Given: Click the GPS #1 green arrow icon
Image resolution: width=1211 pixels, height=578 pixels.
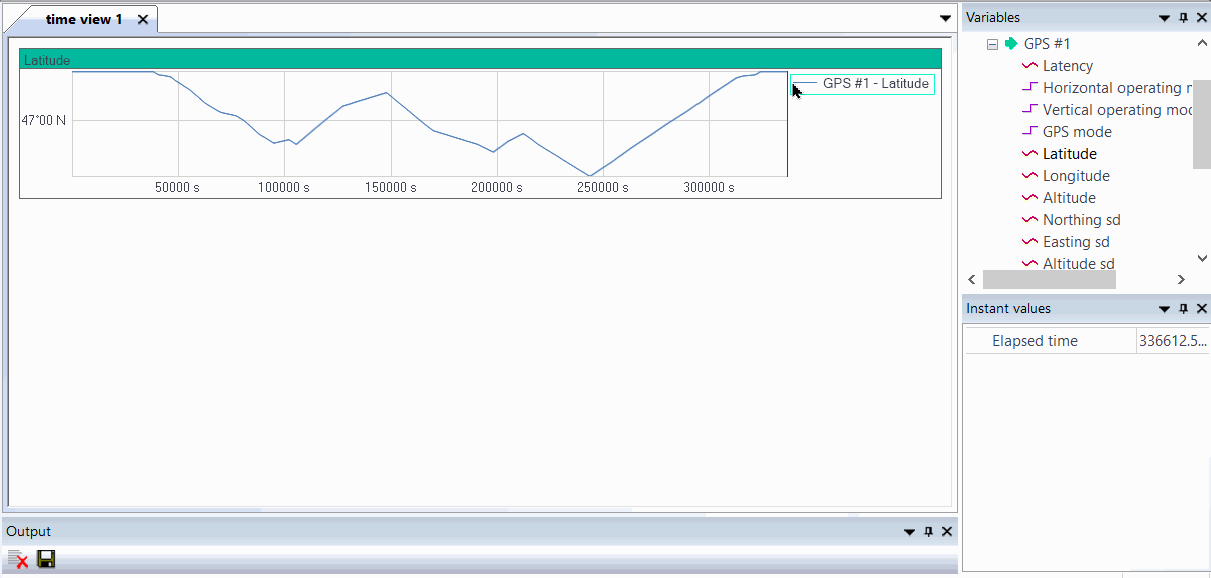Looking at the screenshot, I should (1011, 44).
